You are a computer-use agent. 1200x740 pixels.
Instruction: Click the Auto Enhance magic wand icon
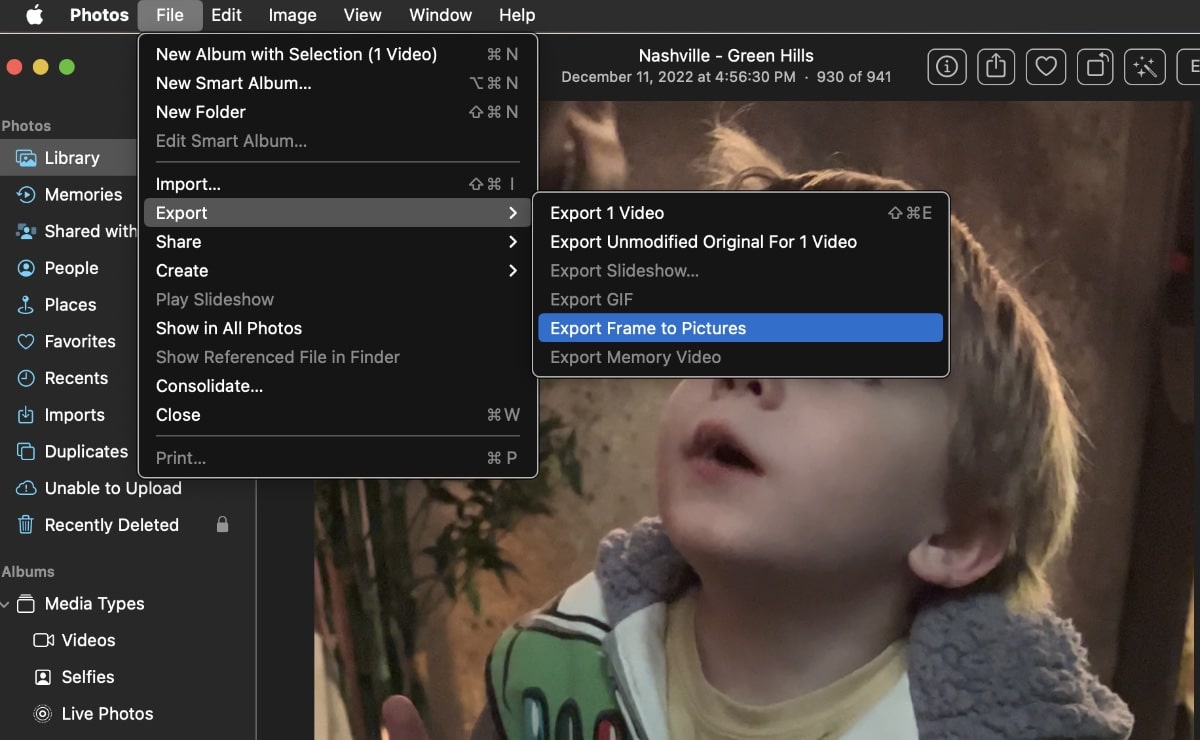coord(1145,67)
